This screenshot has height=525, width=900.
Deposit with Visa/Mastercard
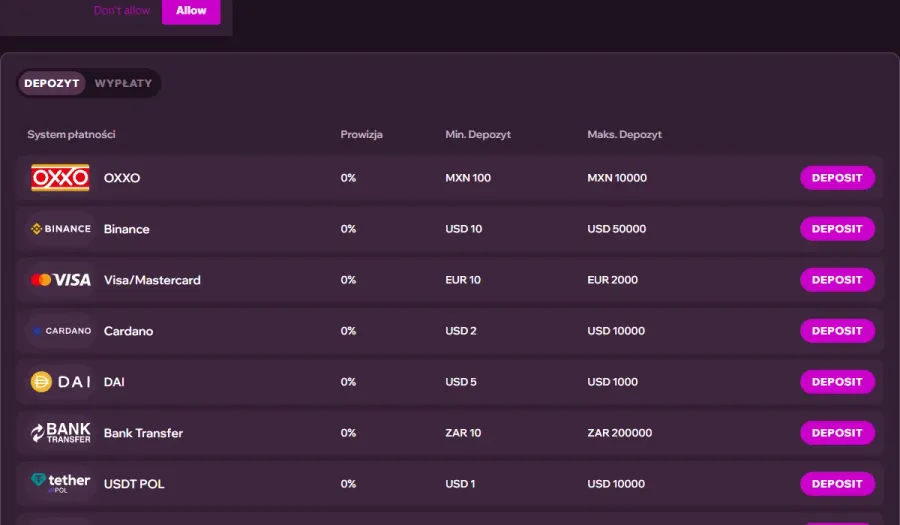point(837,280)
